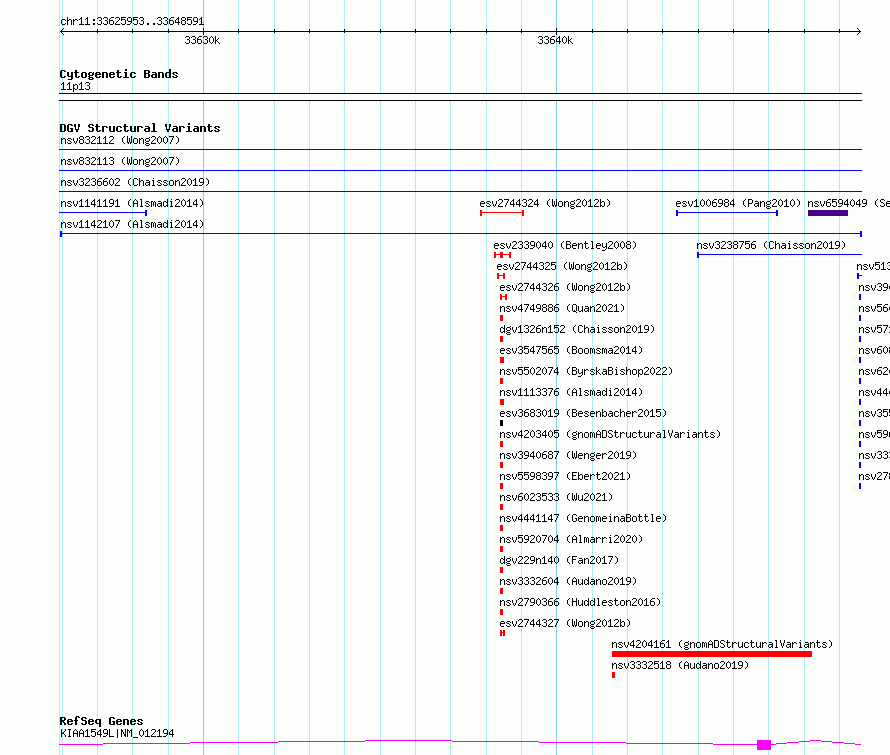Click the nsv4204161 gnomAD red bar
The image size is (890, 755).
[x=712, y=654]
